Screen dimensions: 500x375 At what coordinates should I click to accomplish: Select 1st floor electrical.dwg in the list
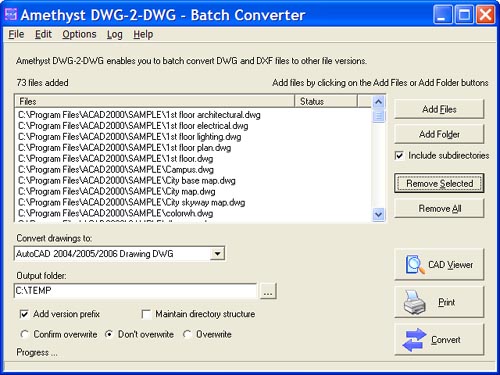tap(133, 126)
